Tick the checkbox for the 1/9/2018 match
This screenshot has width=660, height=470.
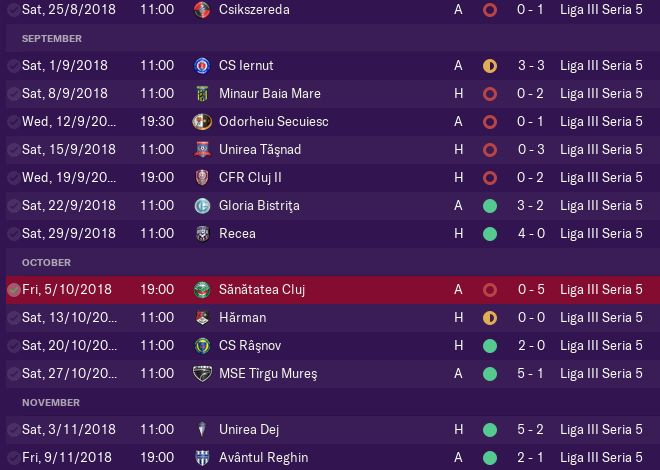pos(13,66)
